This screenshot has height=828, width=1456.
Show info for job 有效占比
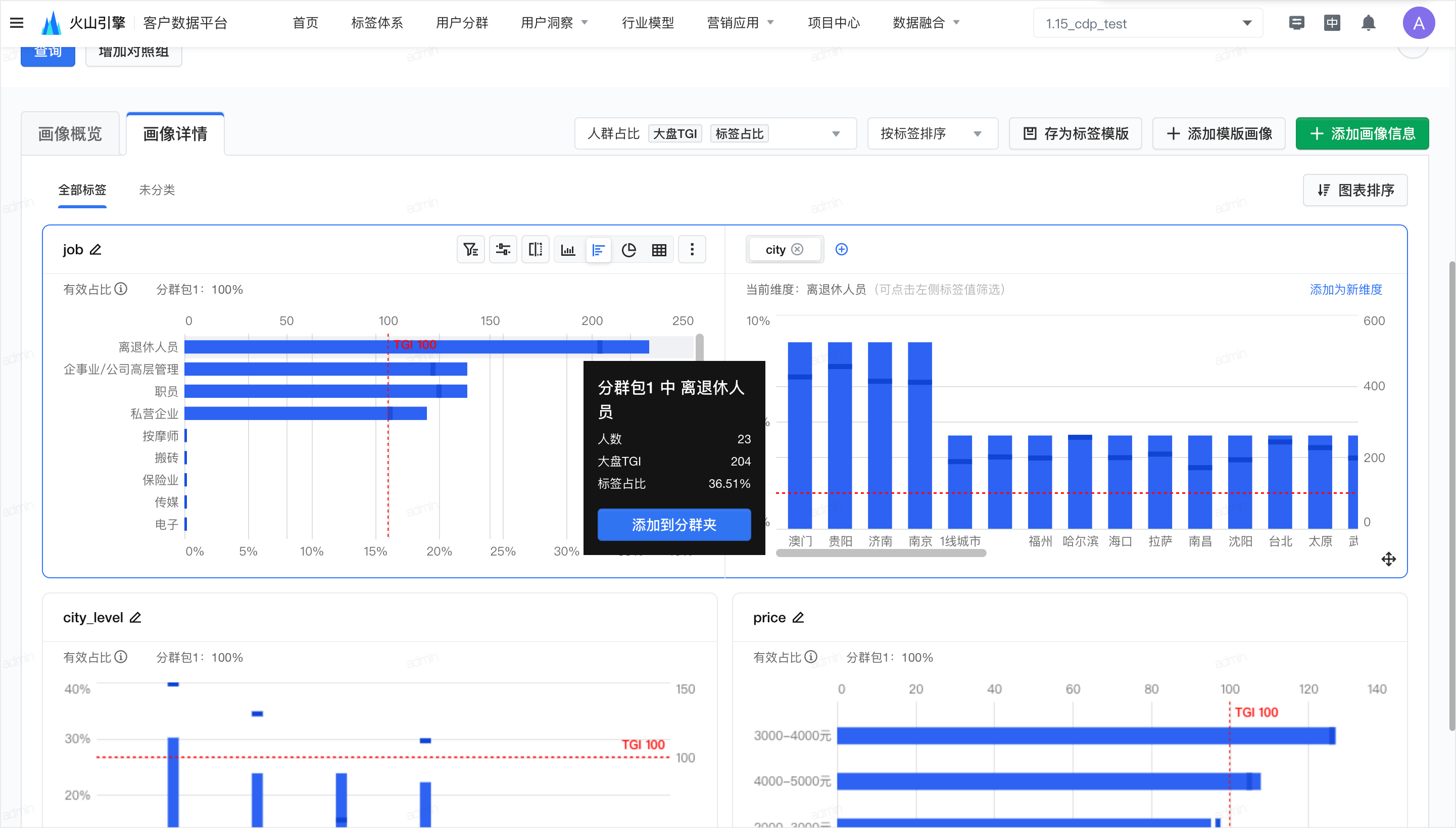coord(121,289)
